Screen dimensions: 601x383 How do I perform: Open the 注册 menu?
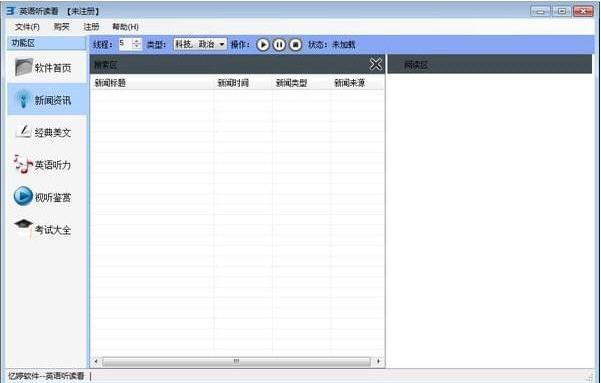pos(92,27)
